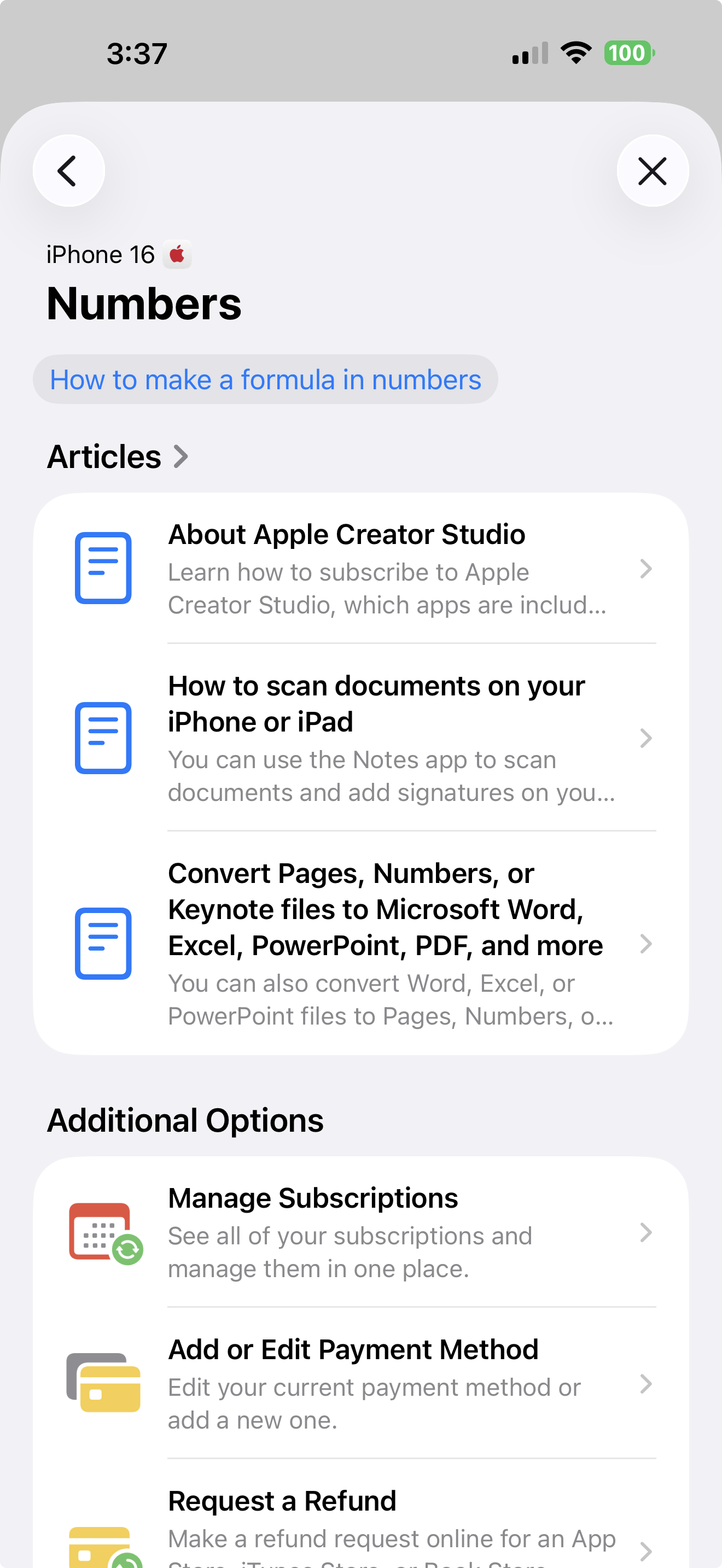Tap the Manage Subscriptions calendar icon
Screen dimensions: 722x1568
106,1233
